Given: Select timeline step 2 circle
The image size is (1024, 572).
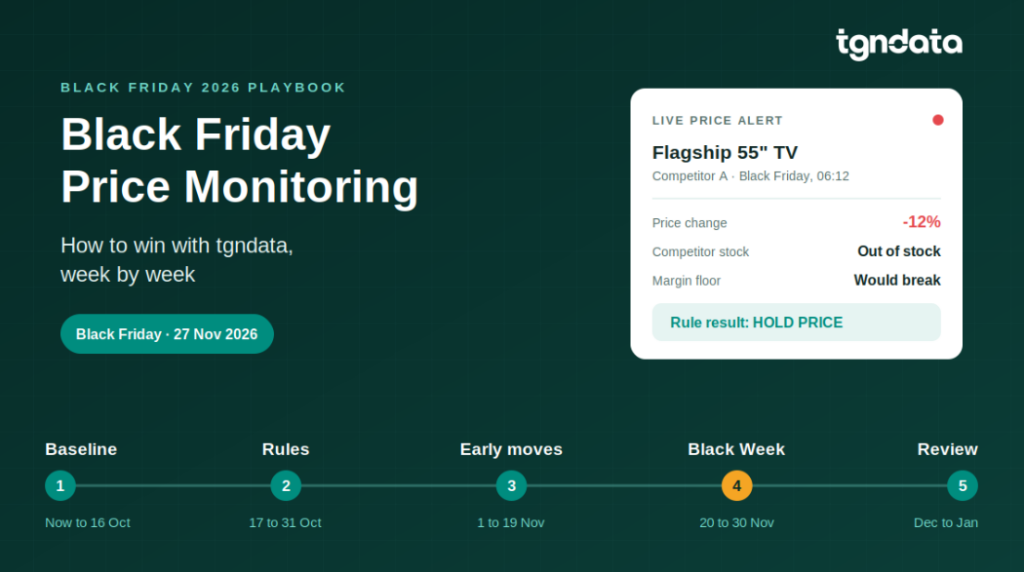Looking at the screenshot, I should pos(286,486).
